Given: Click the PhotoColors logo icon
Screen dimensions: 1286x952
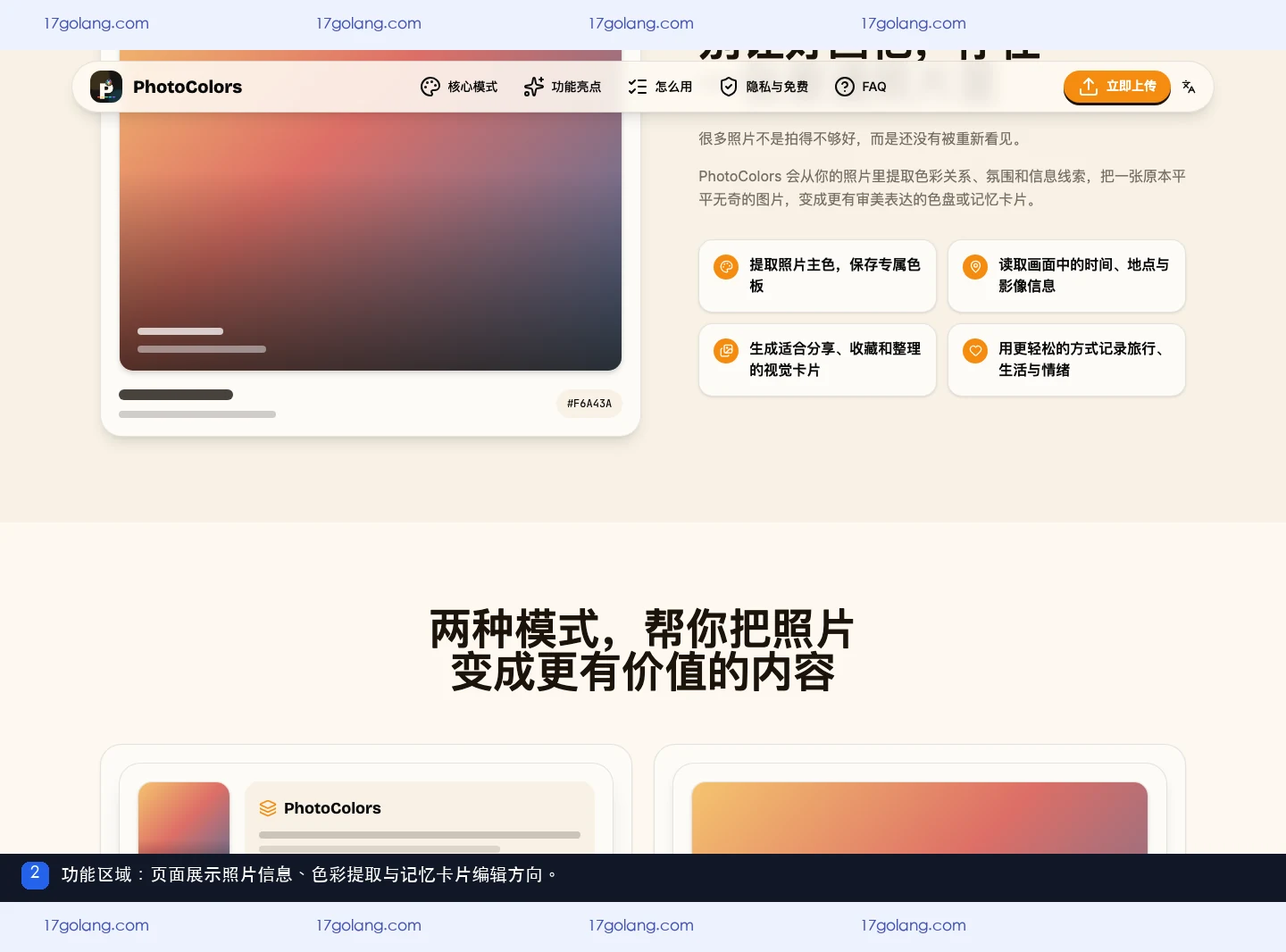Looking at the screenshot, I should pos(106,87).
